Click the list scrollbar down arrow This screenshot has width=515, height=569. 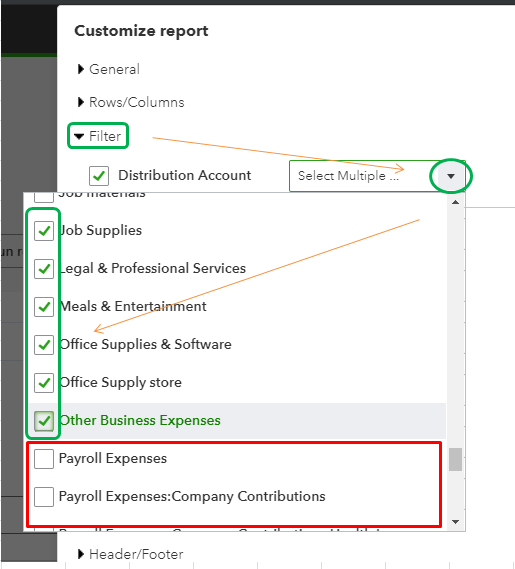(x=455, y=522)
